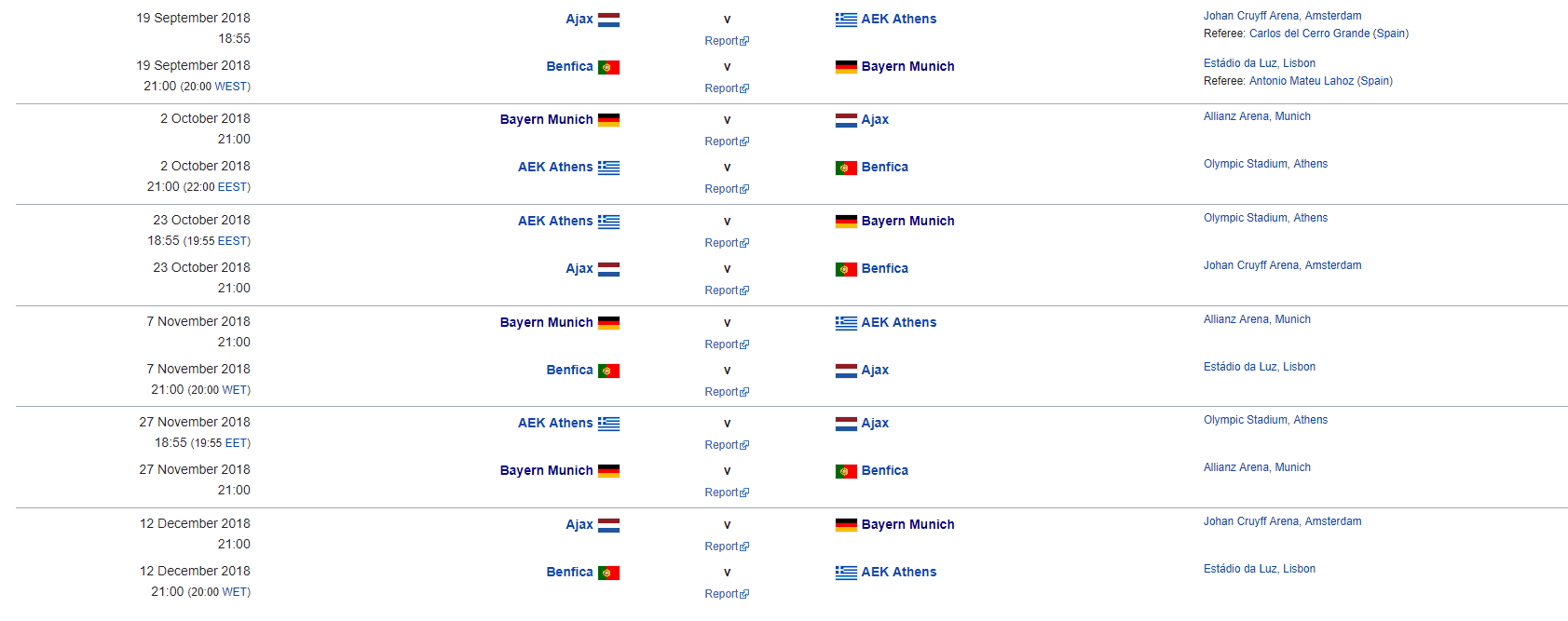Click German flag beside Bayern Munich, 2 October home
Image resolution: width=1568 pixels, height=621 pixels.
pos(608,120)
